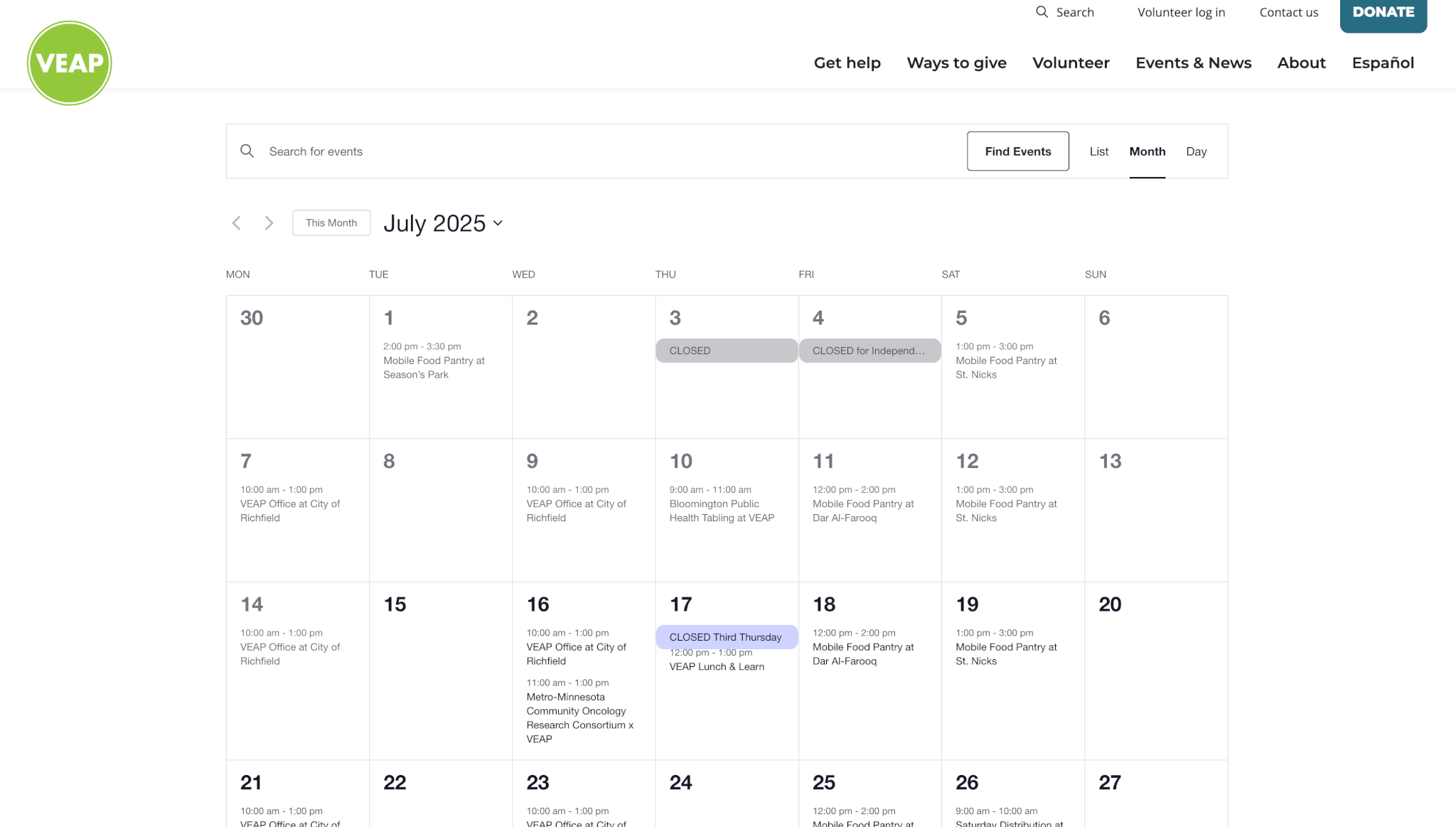Open July 12 Mobile Food Pantry at St. Nicks
Viewport: 1456px width, 827px height.
[1006, 511]
